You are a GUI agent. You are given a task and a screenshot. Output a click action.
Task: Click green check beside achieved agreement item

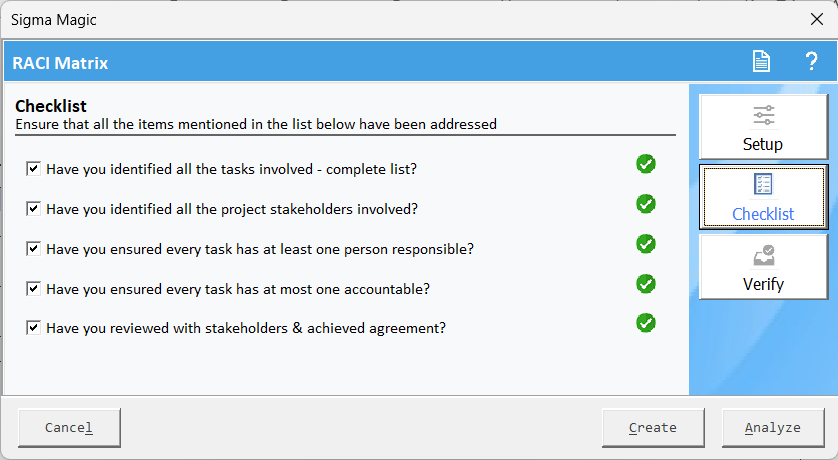point(646,323)
